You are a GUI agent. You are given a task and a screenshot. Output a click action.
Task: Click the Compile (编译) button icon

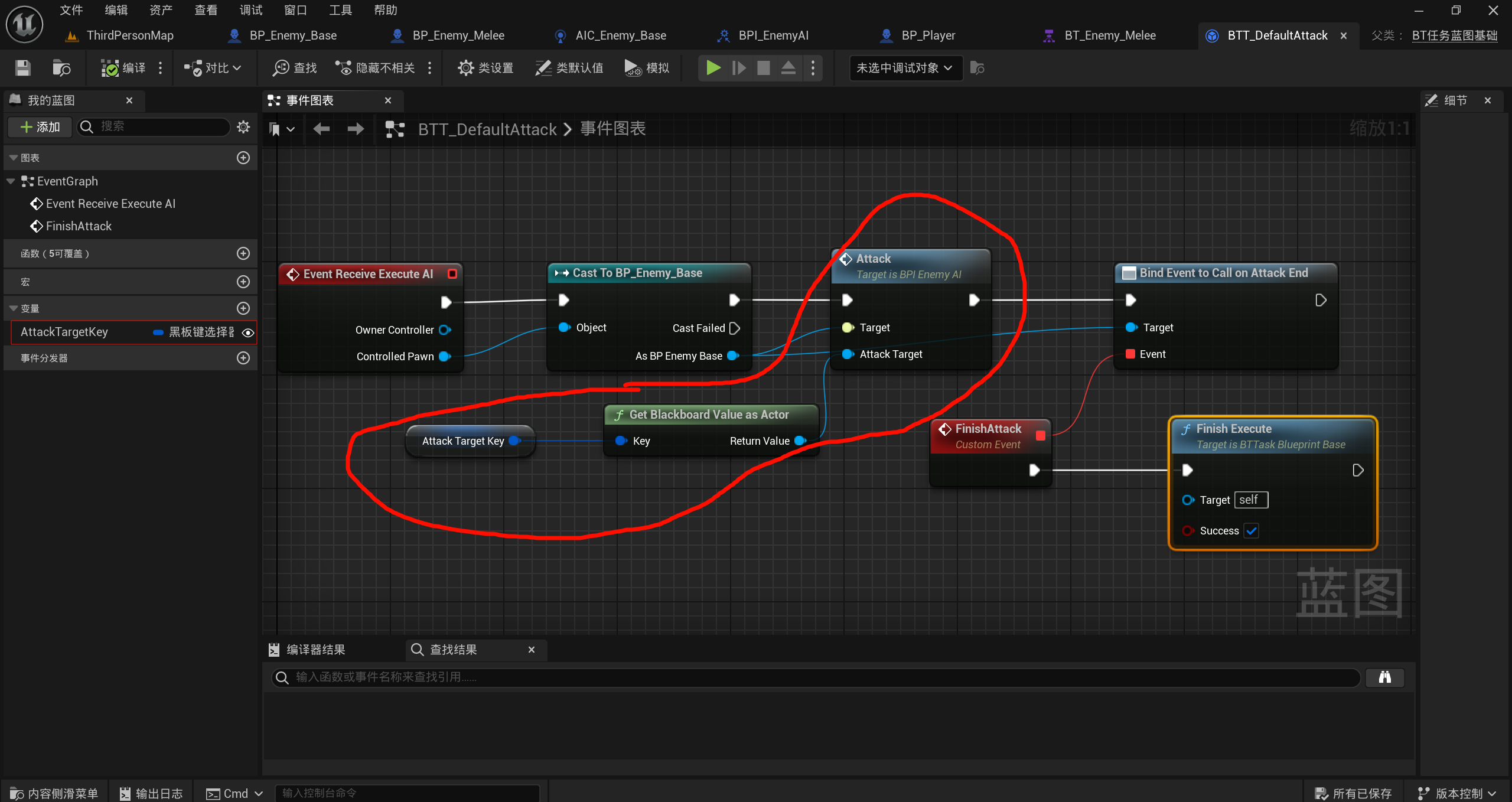110,68
